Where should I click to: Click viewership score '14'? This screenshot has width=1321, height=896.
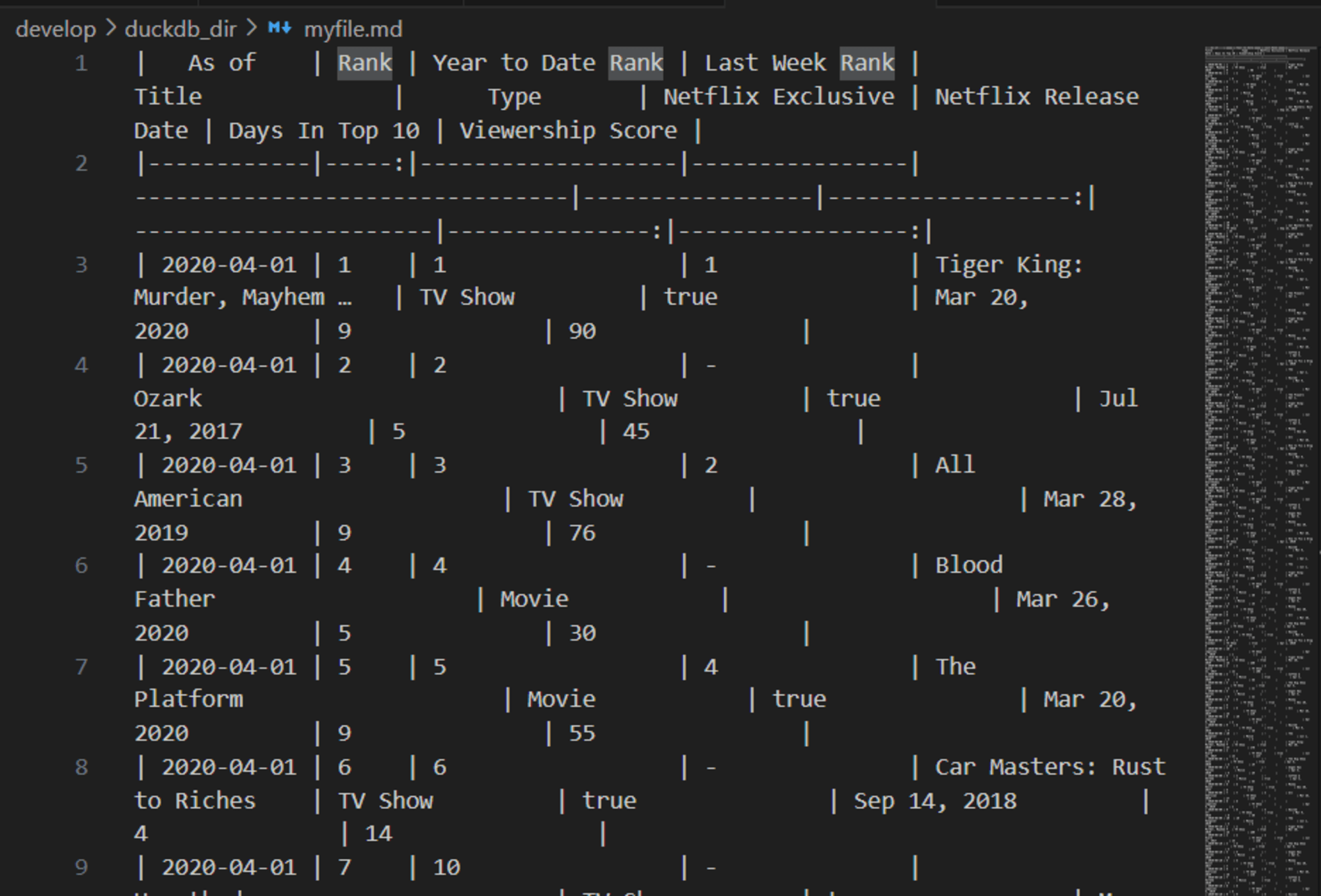click(378, 833)
